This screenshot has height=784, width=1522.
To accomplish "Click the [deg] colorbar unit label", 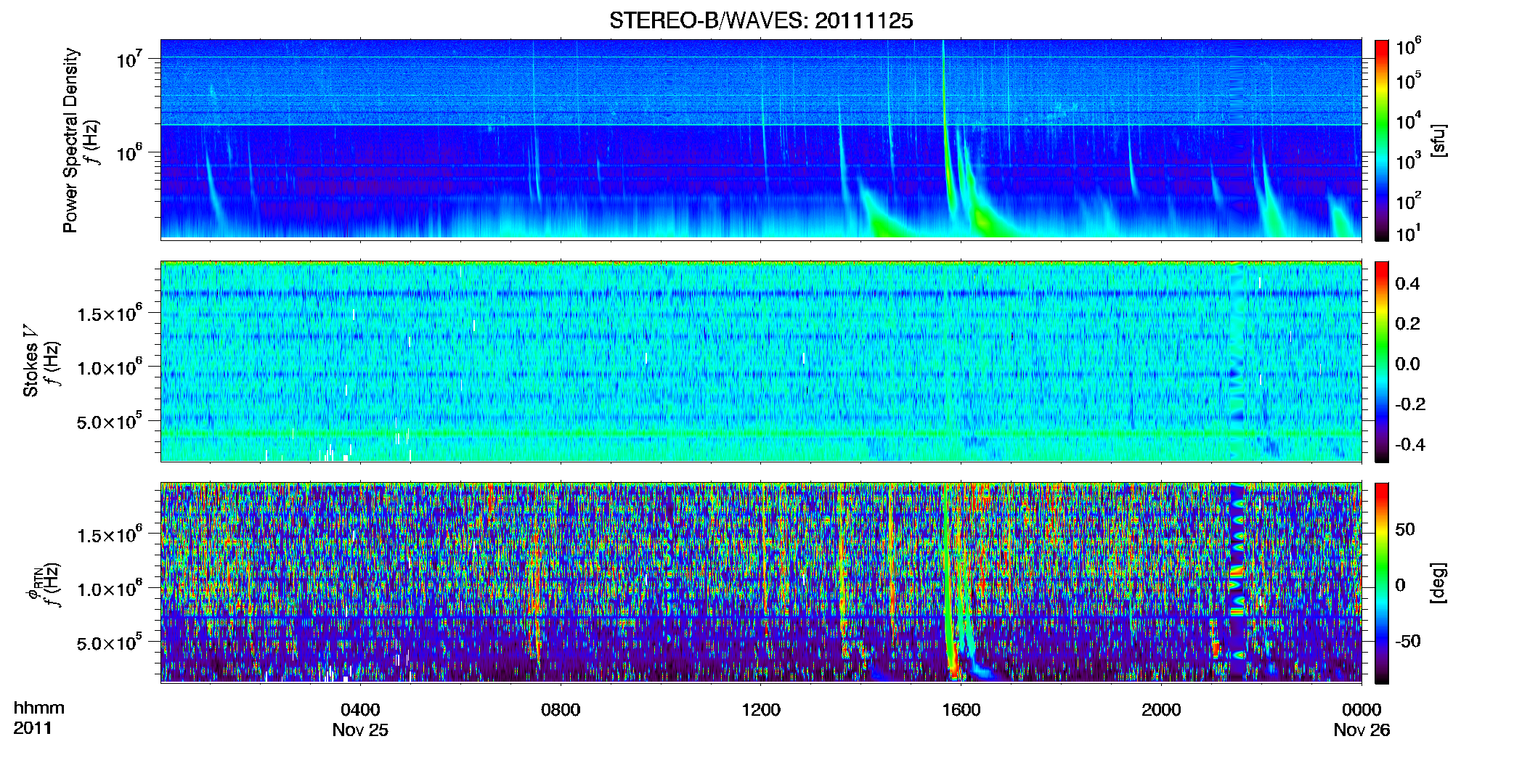I will (1438, 582).
